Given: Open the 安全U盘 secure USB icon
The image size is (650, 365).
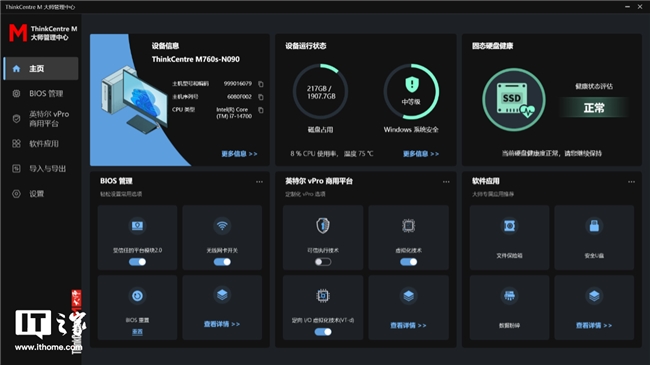Looking at the screenshot, I should click(594, 226).
